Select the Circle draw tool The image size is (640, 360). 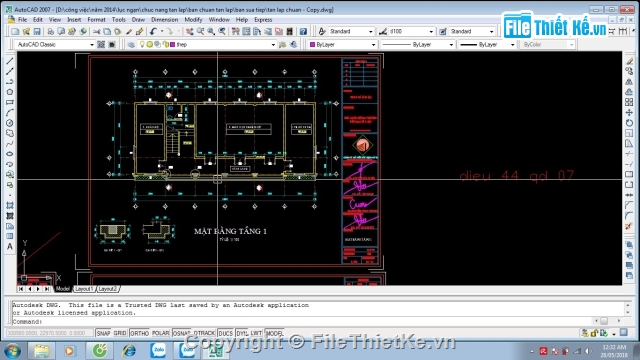10,123
